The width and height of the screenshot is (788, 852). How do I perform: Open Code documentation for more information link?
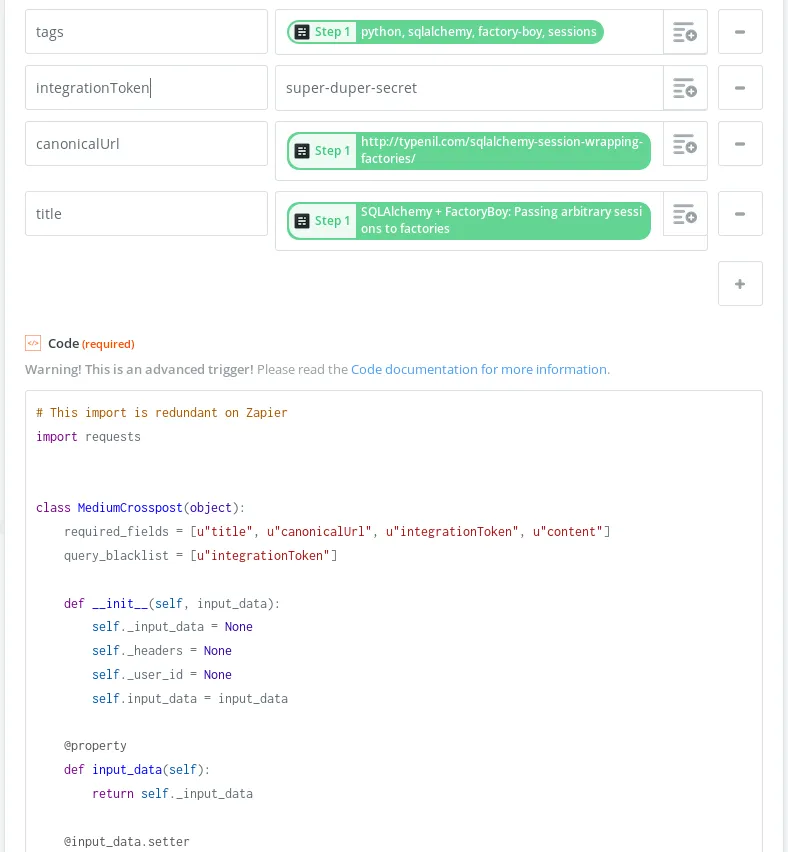coord(480,369)
